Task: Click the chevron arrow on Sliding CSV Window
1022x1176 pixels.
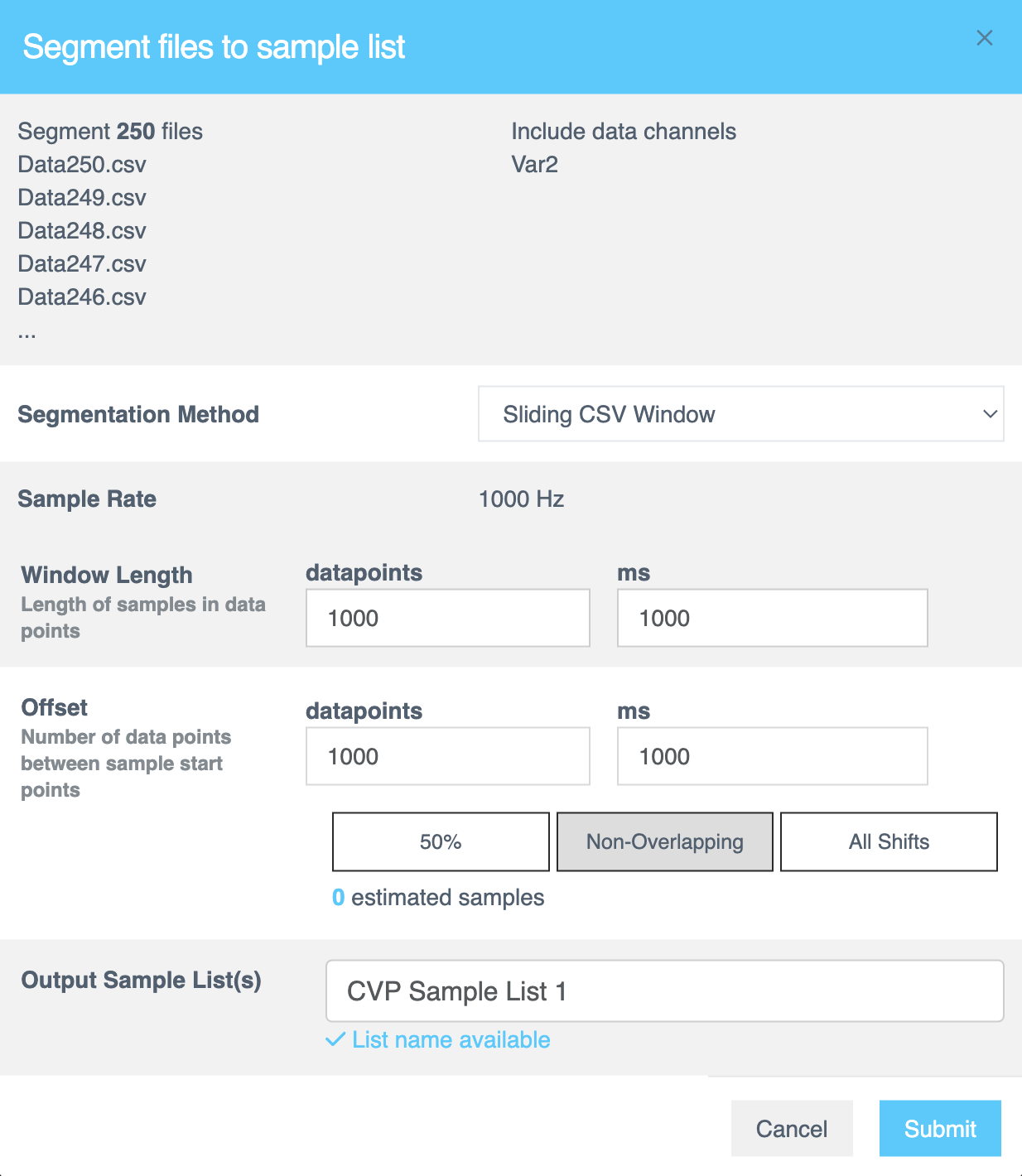Action: [990, 414]
